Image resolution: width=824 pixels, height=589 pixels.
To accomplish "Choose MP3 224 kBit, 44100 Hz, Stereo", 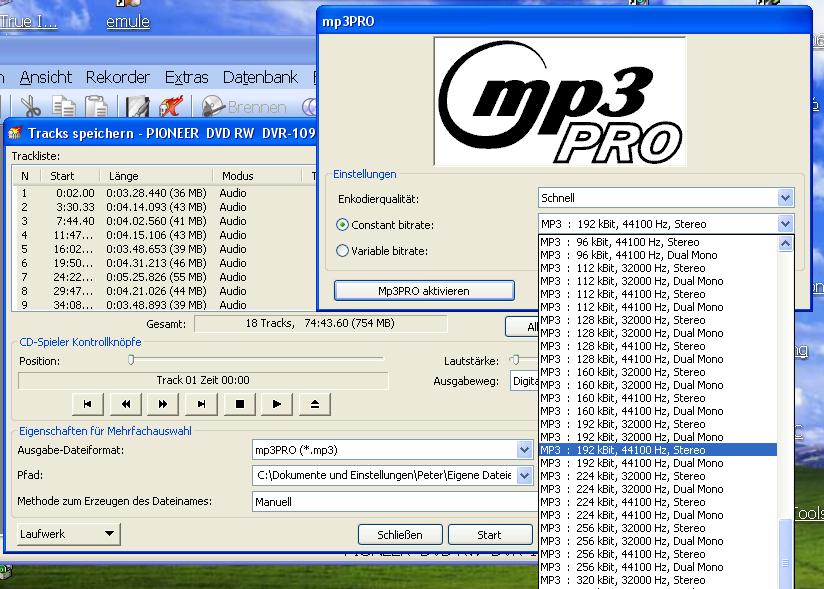I will 658,502.
